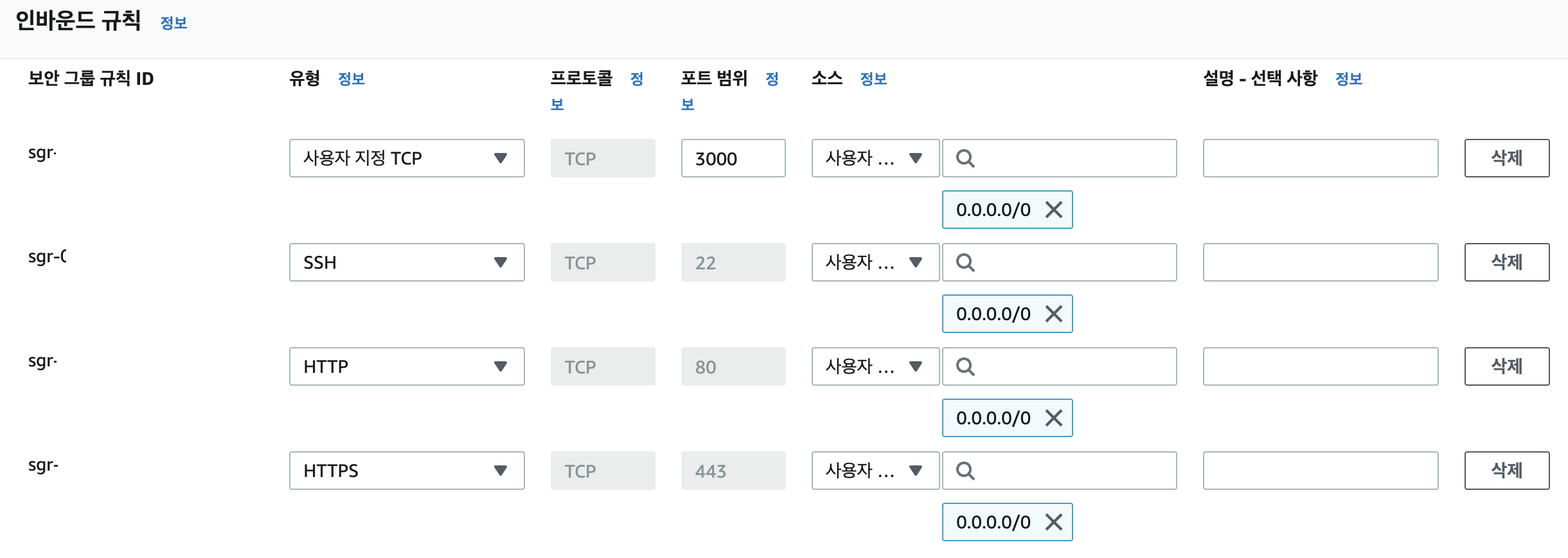Open 정보 link next to 인바운드 규칙 title
This screenshot has height=558, width=1568.
(174, 23)
